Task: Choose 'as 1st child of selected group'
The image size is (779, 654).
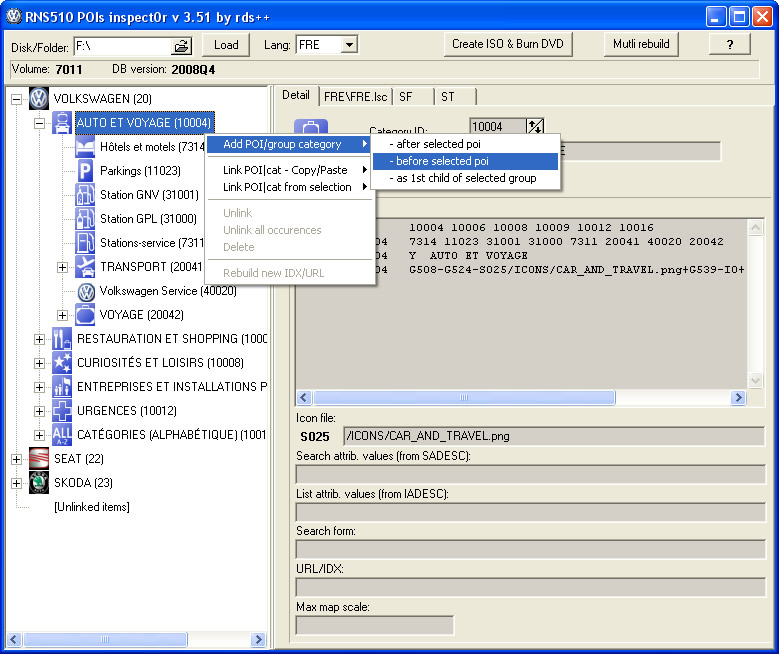Action: (x=465, y=178)
